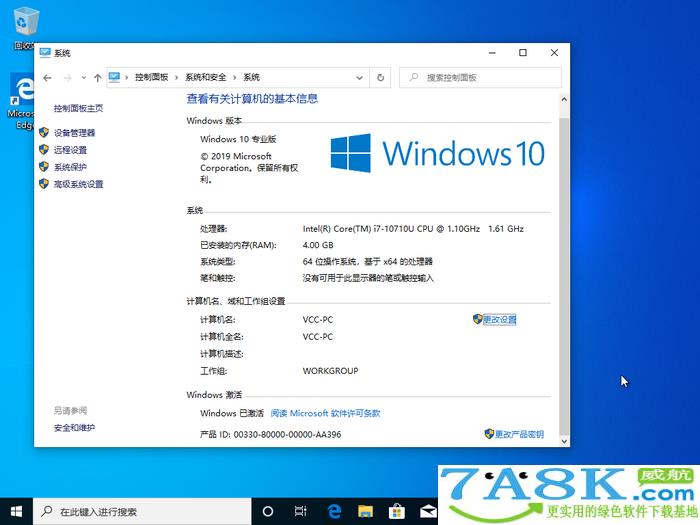Read the Microsoft Software License Terms
The height and width of the screenshot is (525, 700).
(325, 413)
